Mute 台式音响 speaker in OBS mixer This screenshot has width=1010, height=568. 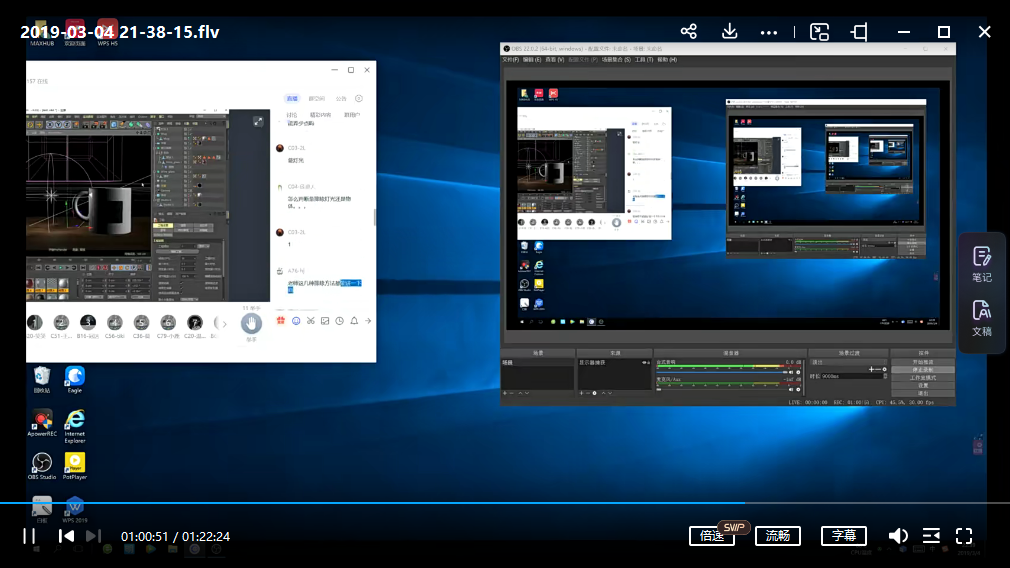(x=792, y=372)
